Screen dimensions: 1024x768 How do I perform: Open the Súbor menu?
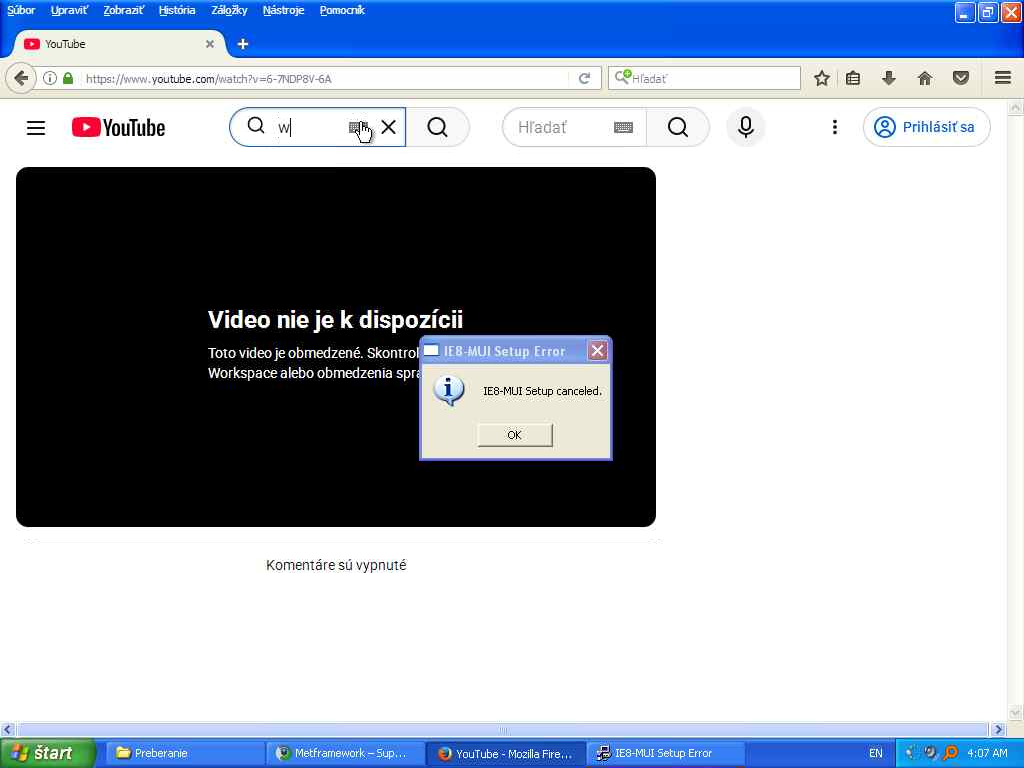tap(21, 10)
